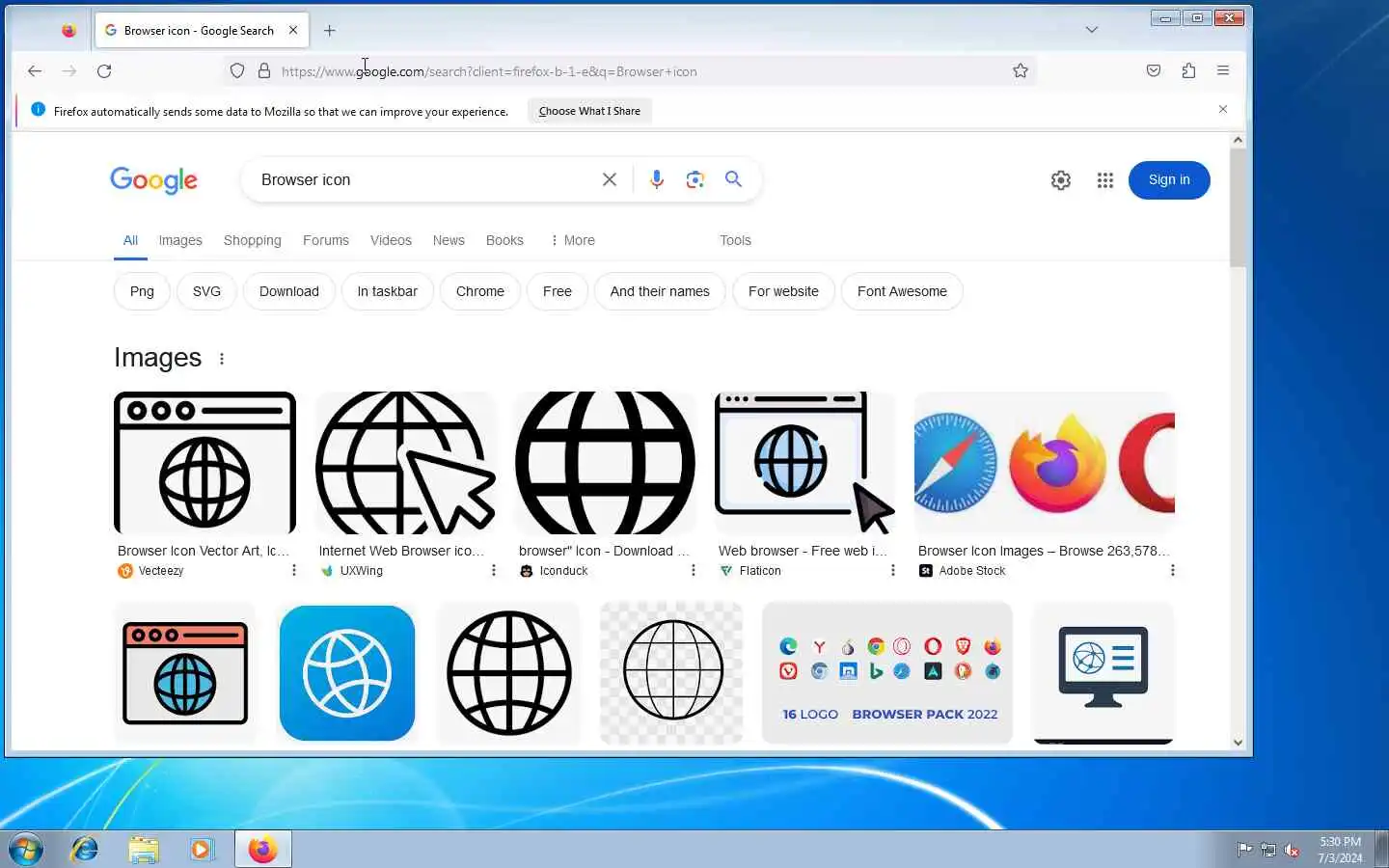Open UXWing globe with cursor thumbnail

coord(405,463)
